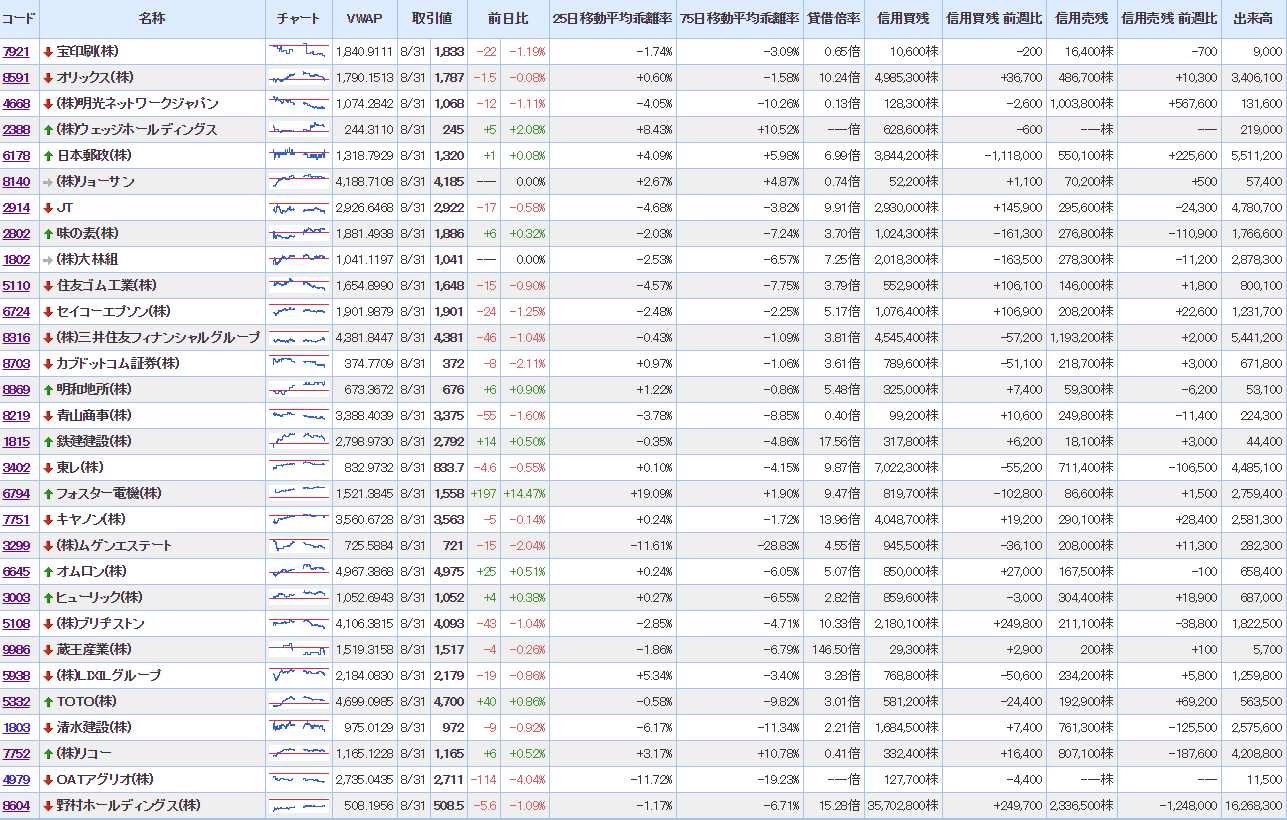Open stock code 8316 link
This screenshot has height=820, width=1287.
[x=16, y=338]
